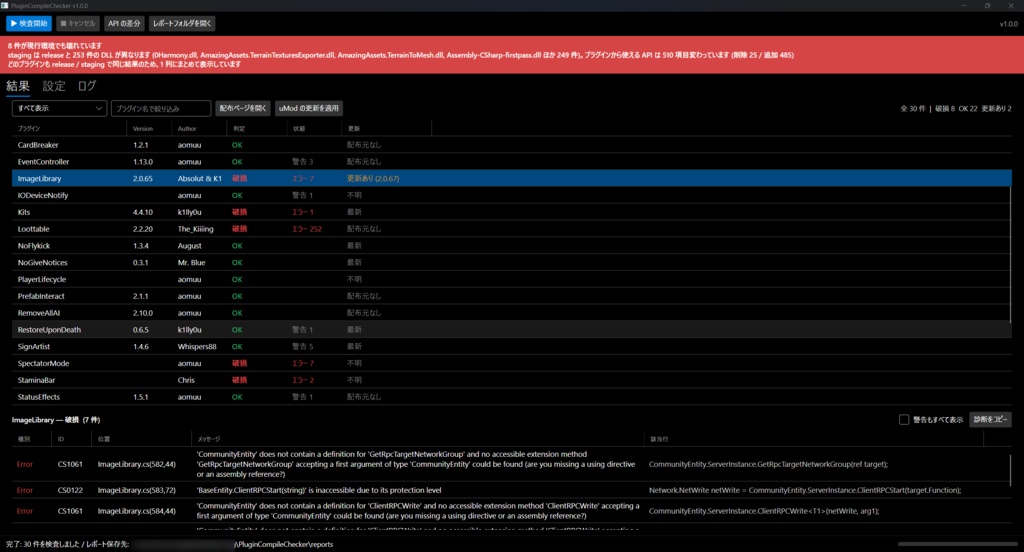
Task: Select the StatusEffects plugin row
Action: pyautogui.click(x=511, y=397)
